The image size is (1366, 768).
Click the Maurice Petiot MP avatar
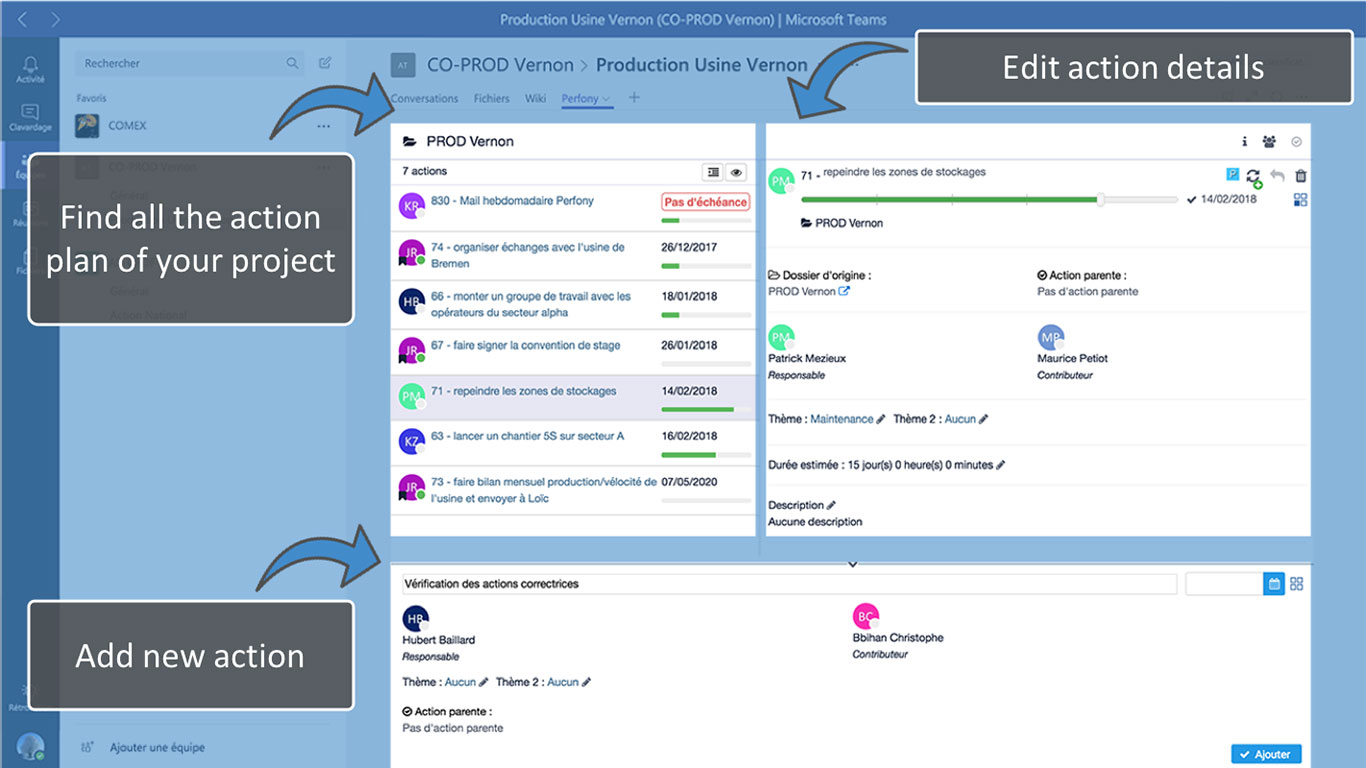pyautogui.click(x=1051, y=338)
